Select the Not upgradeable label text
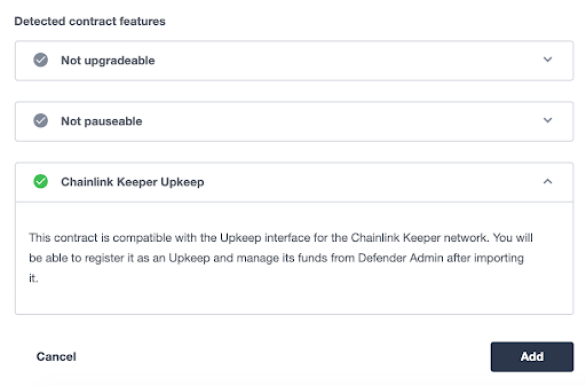This screenshot has width=586, height=386. (x=108, y=60)
